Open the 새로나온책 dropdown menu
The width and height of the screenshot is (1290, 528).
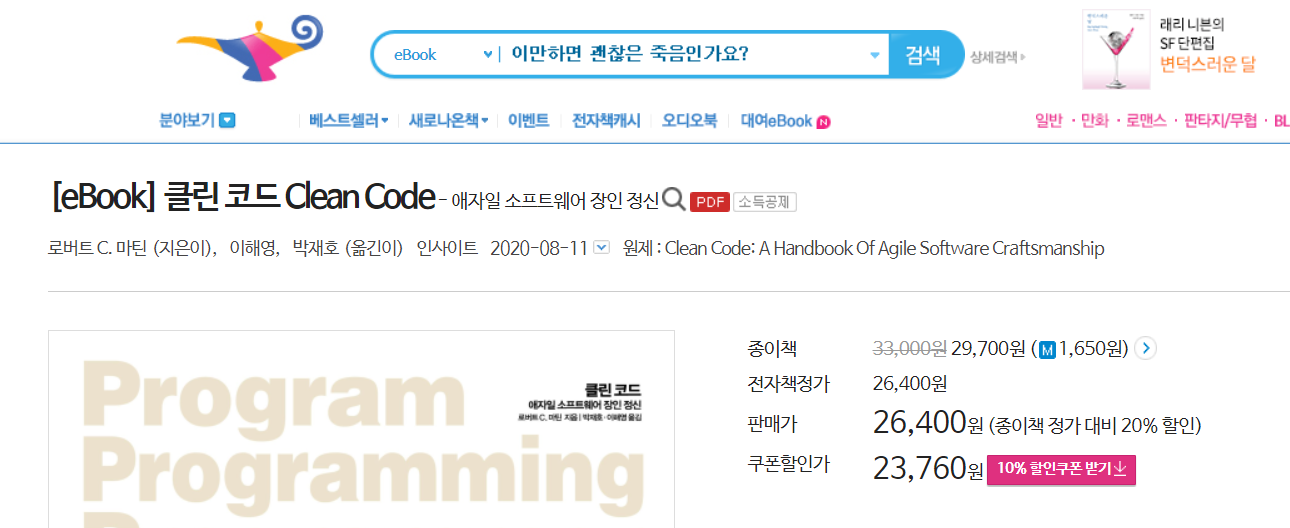click(x=448, y=121)
